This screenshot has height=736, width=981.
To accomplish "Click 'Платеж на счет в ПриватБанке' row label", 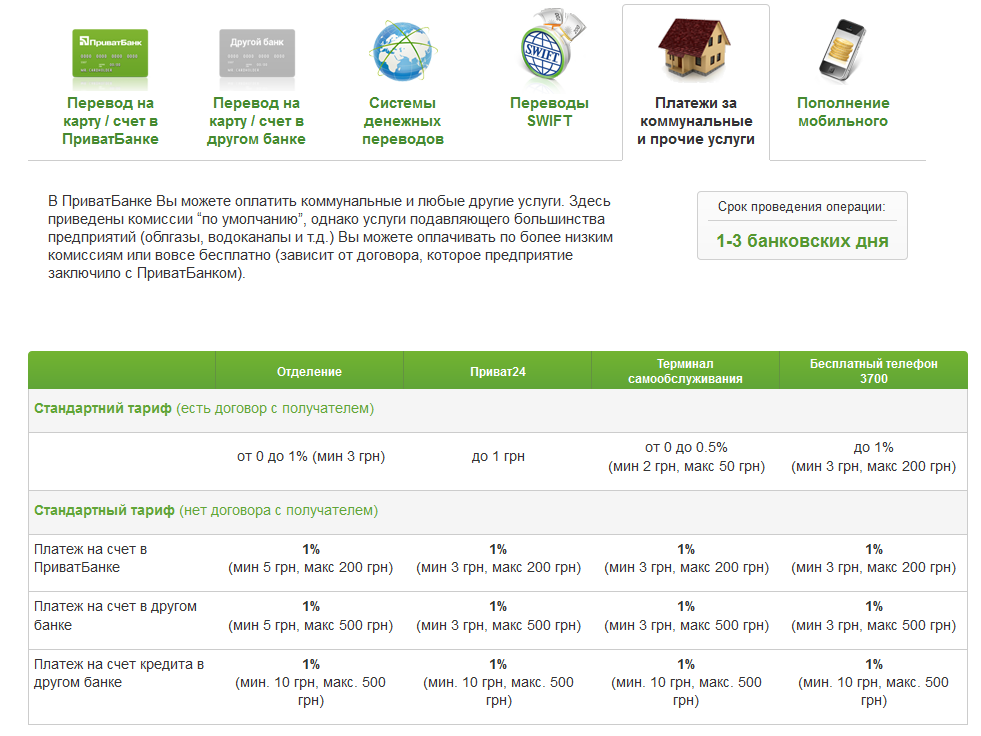I will (x=91, y=558).
